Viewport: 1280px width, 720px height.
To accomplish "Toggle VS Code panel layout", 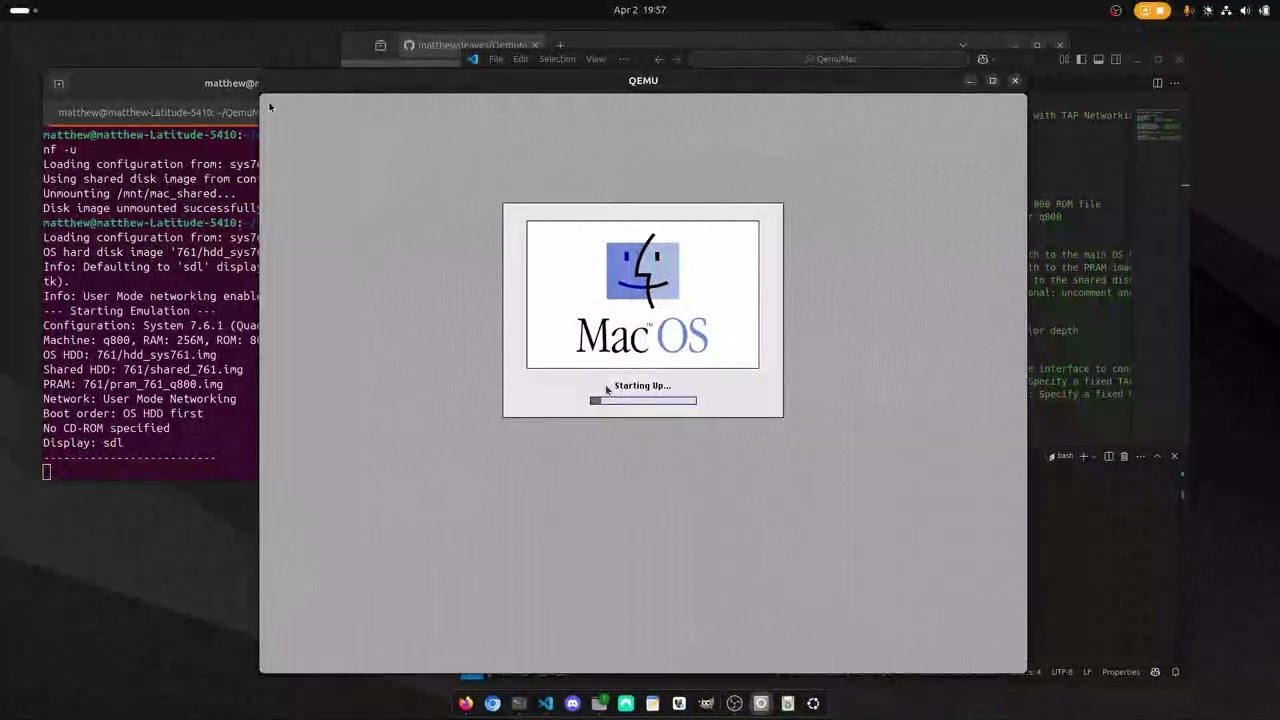I will coord(1098,59).
